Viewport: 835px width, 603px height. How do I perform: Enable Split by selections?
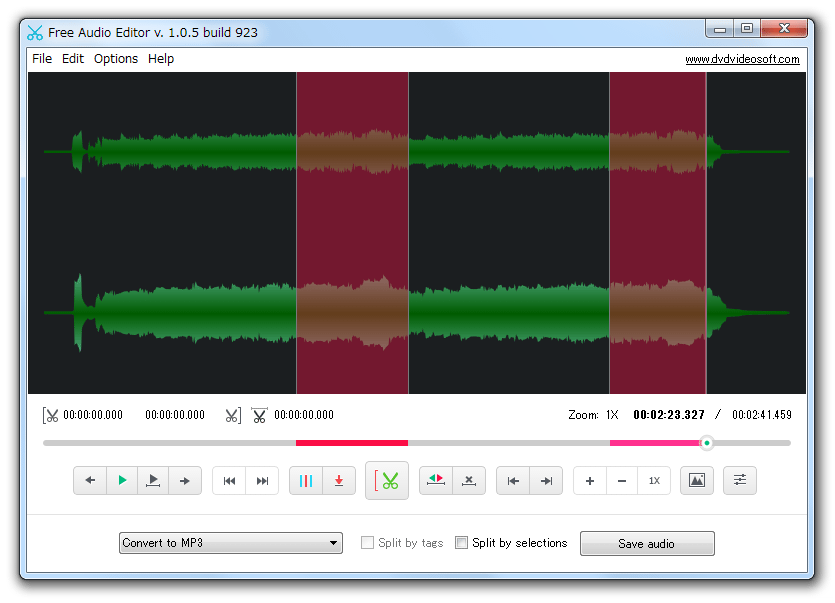point(461,543)
